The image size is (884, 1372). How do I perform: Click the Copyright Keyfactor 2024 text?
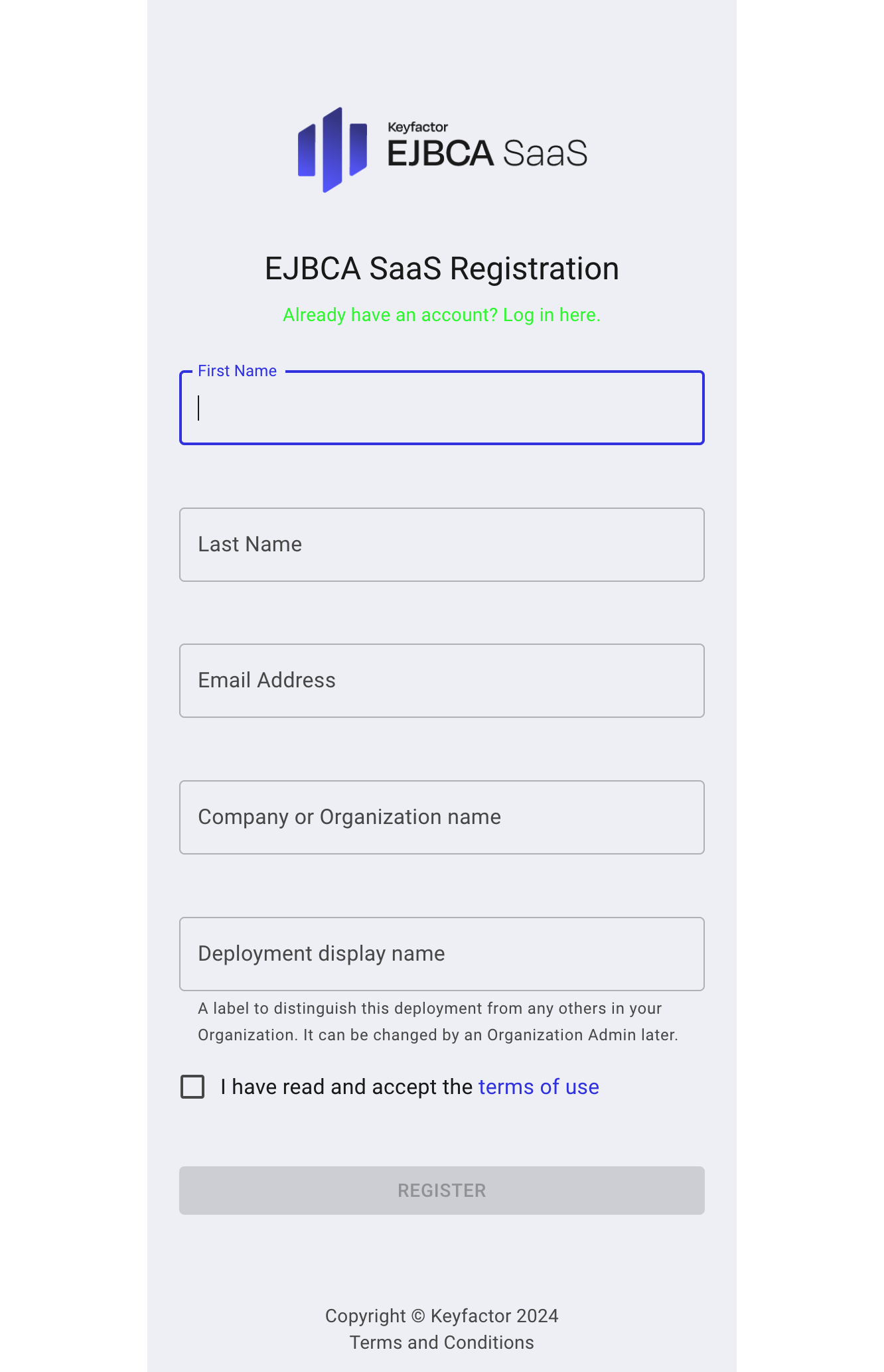(x=441, y=1315)
